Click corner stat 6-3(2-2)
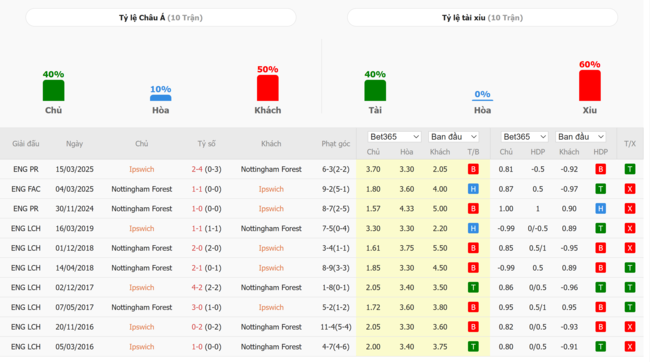This screenshot has height=362, width=650. pos(336,169)
